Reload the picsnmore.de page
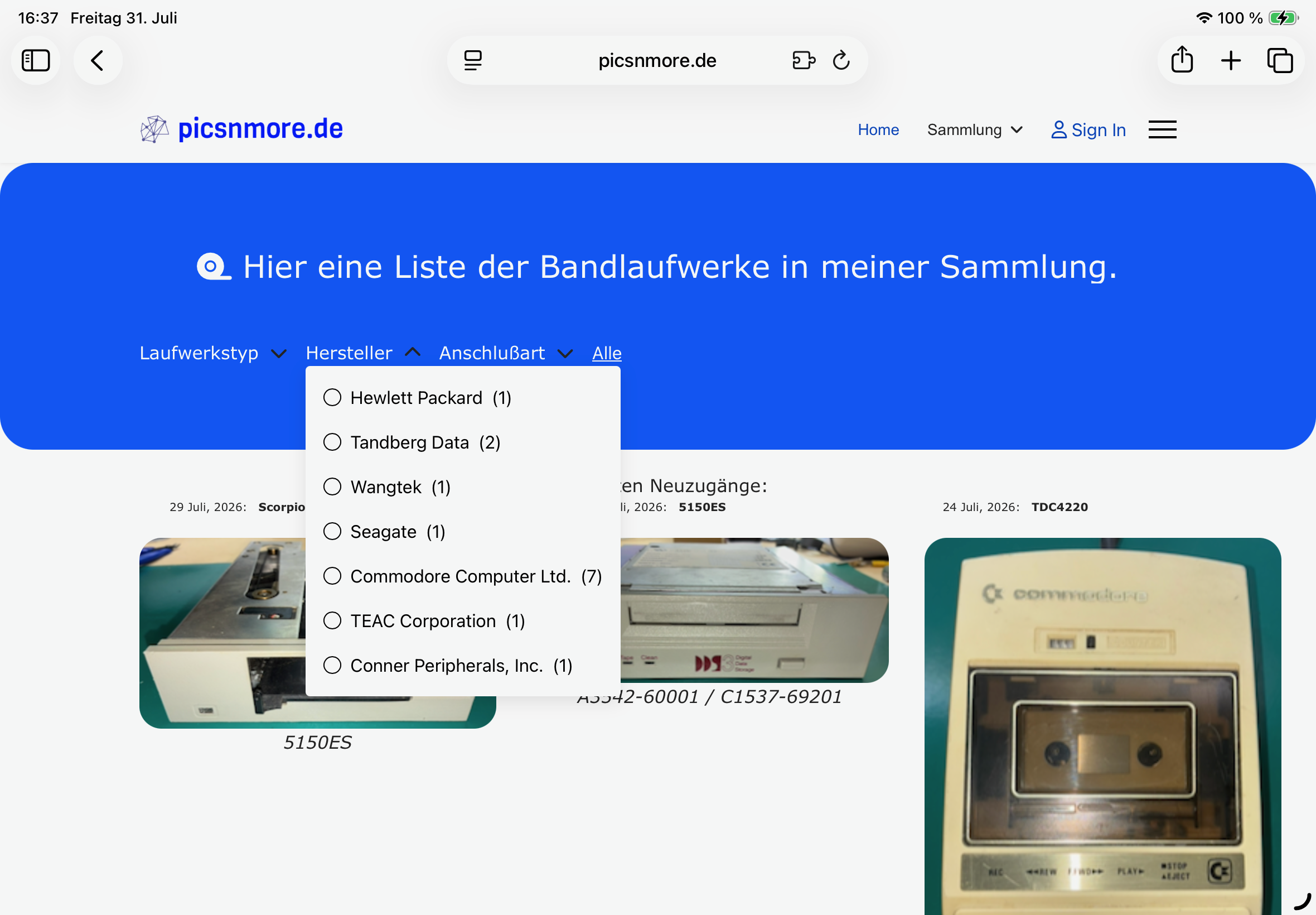Viewport: 1316px width, 915px height. 841,60
